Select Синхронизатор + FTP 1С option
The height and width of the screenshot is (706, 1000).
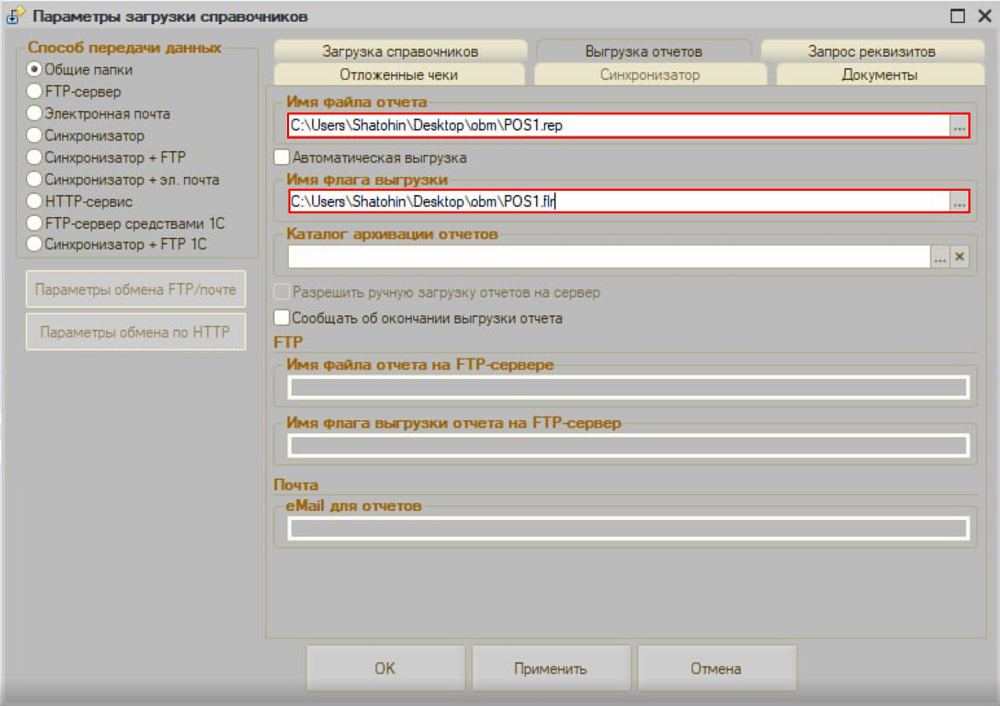click(35, 245)
